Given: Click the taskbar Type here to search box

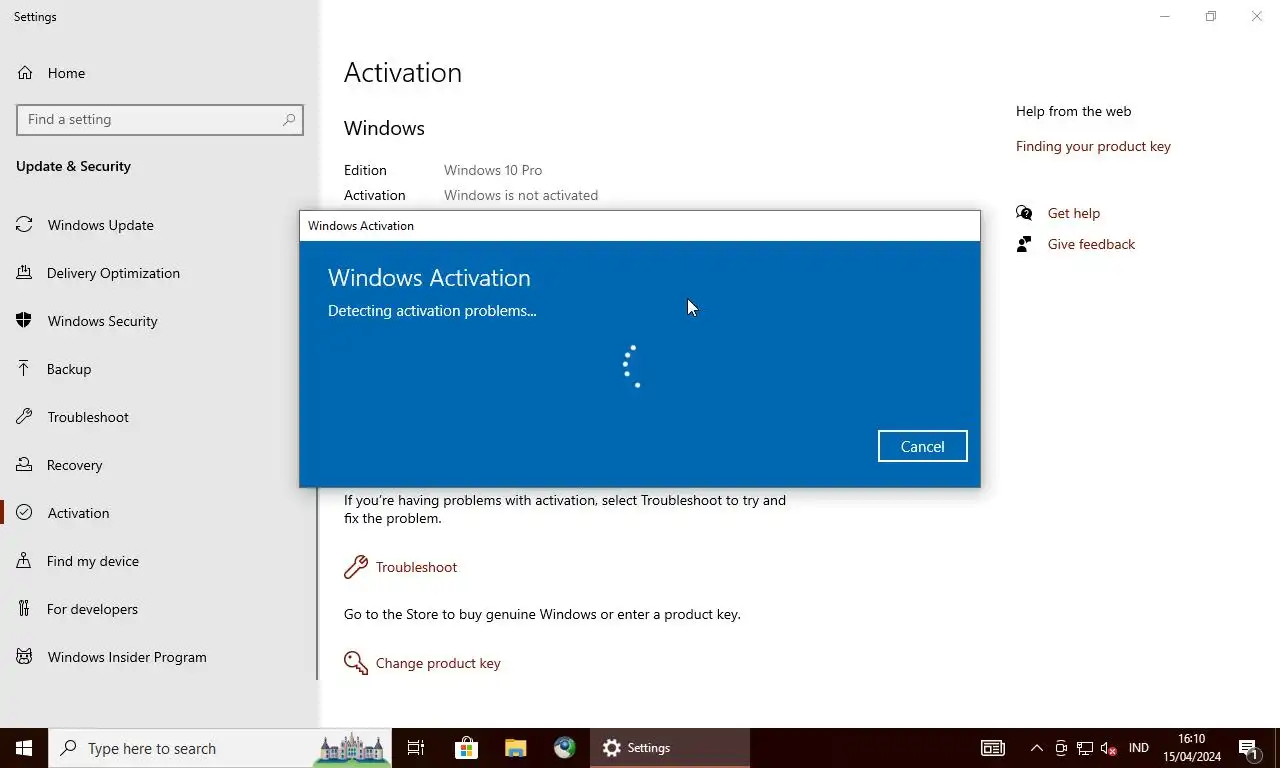Looking at the screenshot, I should [x=220, y=748].
